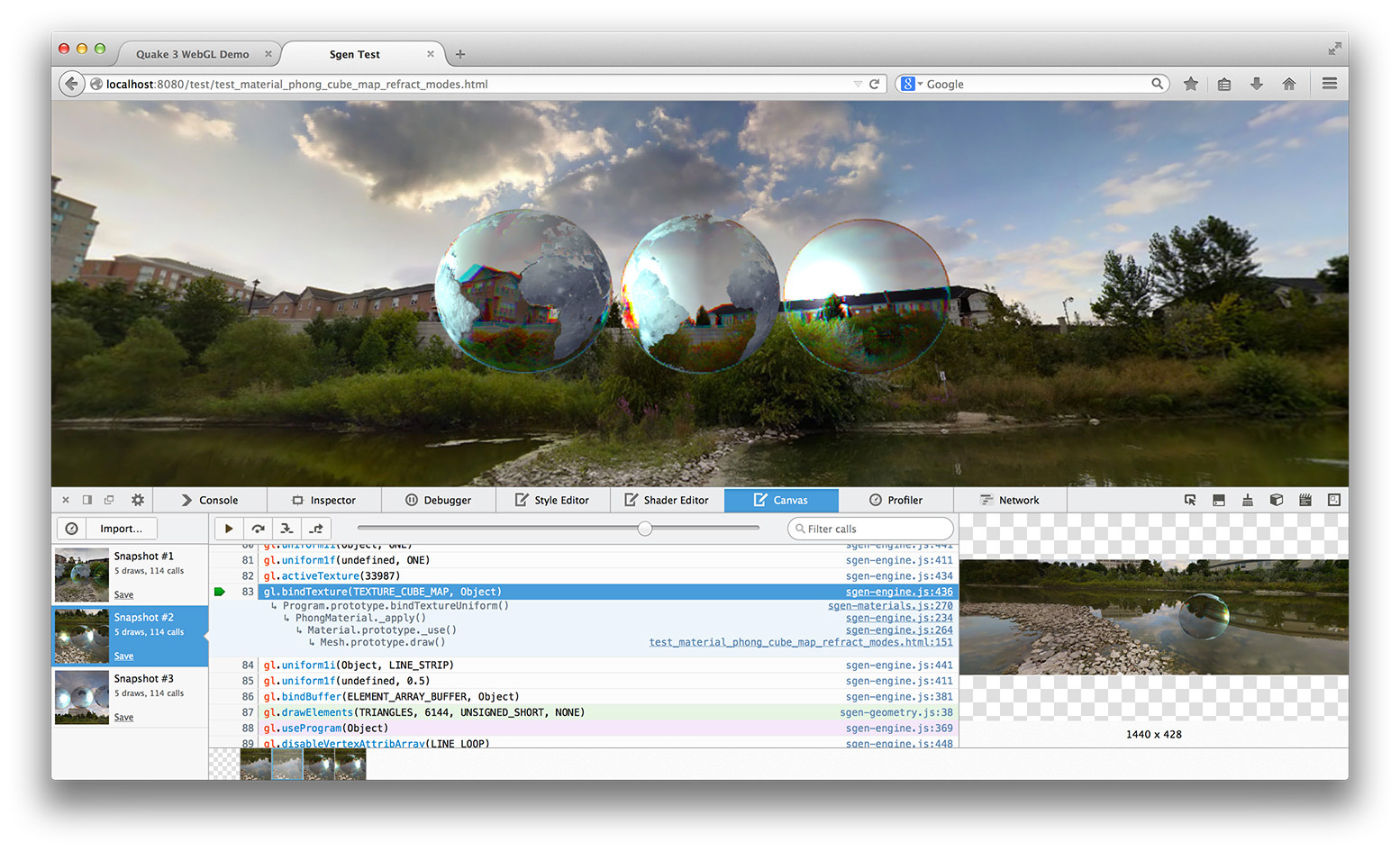Screen dimensions: 1400x851
Task: Toggle the paint flashing brush icon
Action: click(1248, 500)
